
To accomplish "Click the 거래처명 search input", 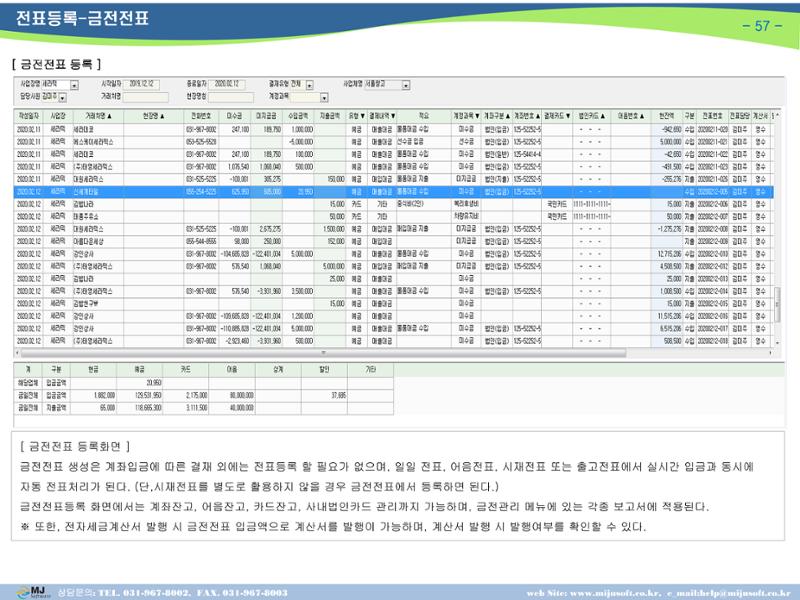I will point(145,96).
